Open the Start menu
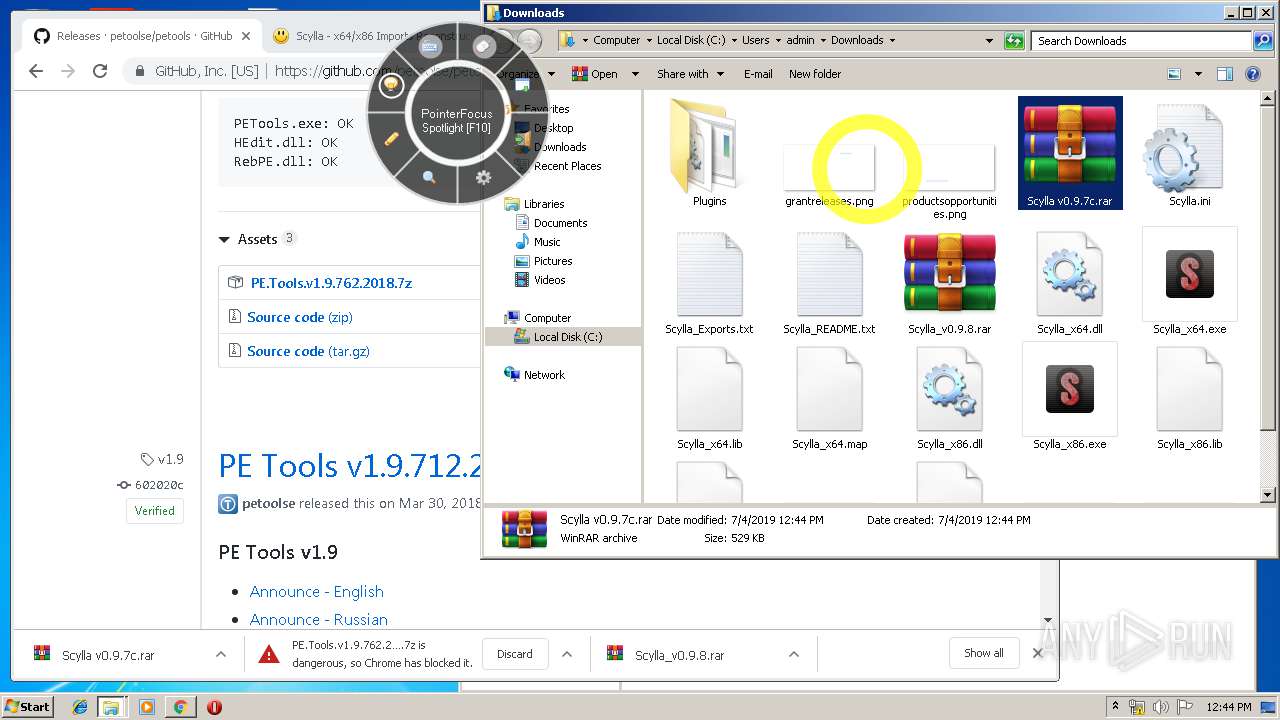Screen dimensions: 1280x720 tap(27, 707)
